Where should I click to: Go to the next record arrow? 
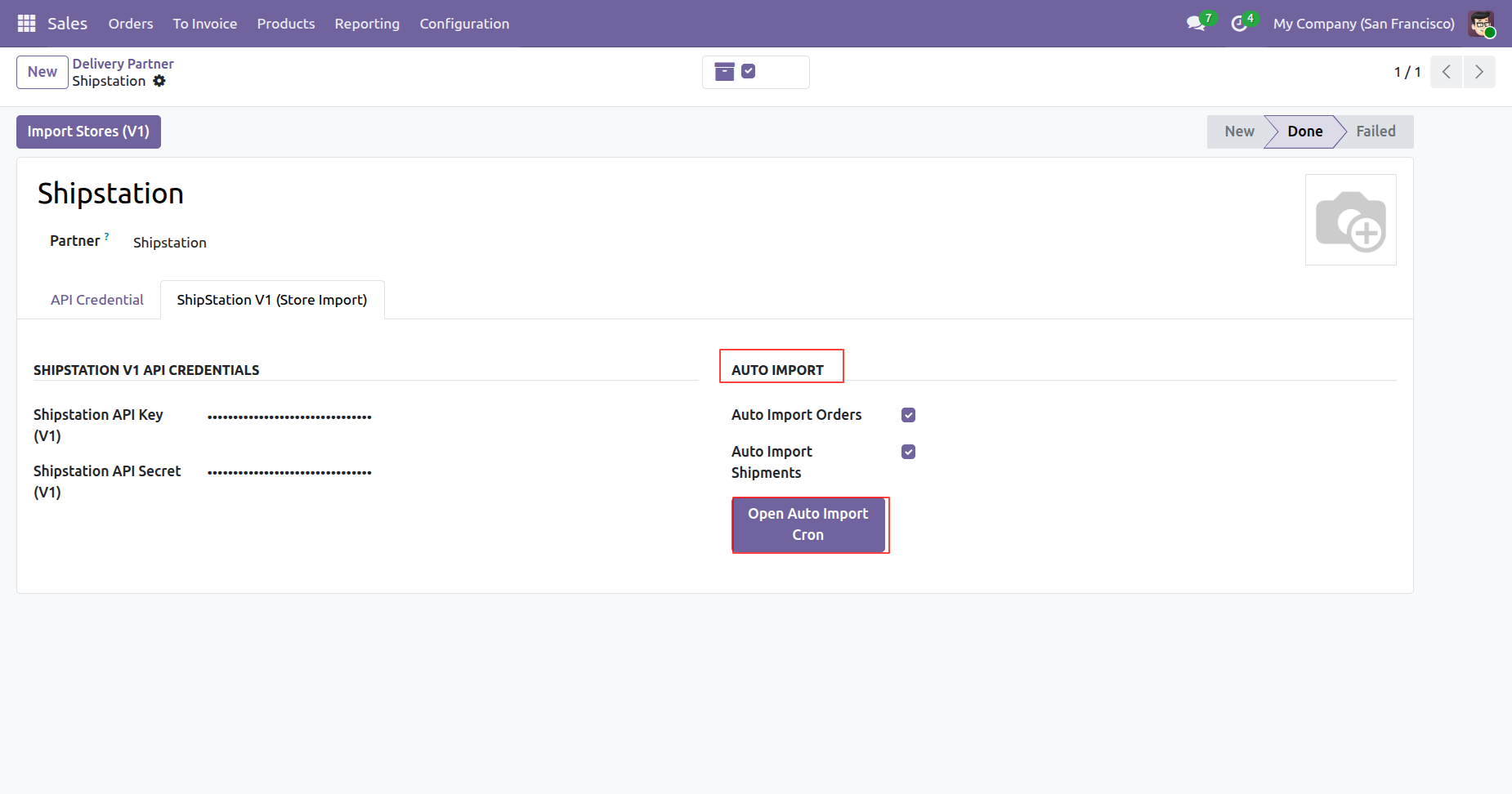tap(1479, 72)
